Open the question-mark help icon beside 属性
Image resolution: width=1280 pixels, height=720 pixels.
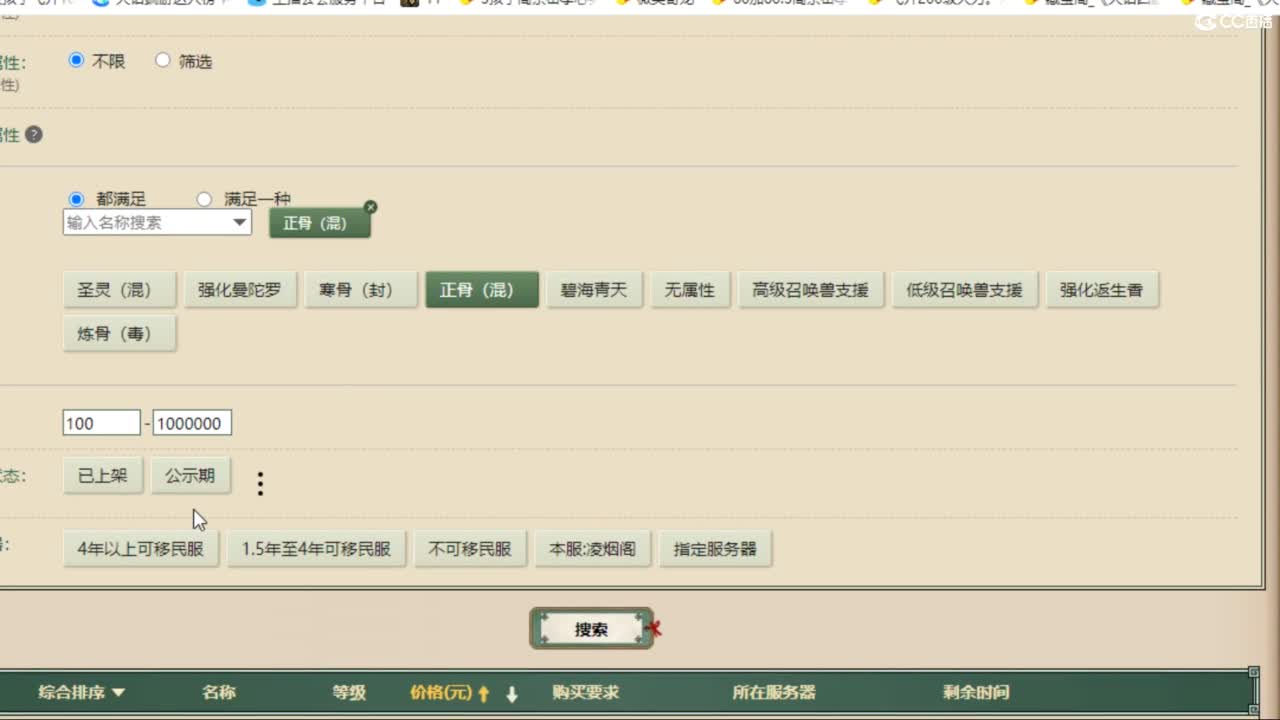coord(34,134)
